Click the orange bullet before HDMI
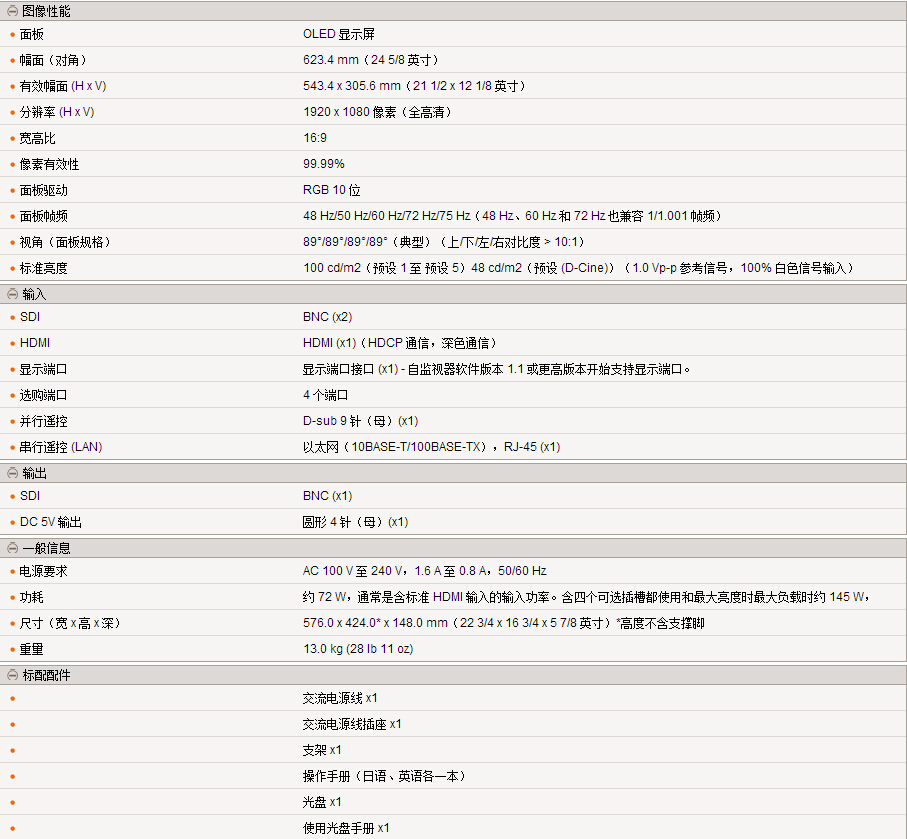The image size is (907, 839). [13, 343]
